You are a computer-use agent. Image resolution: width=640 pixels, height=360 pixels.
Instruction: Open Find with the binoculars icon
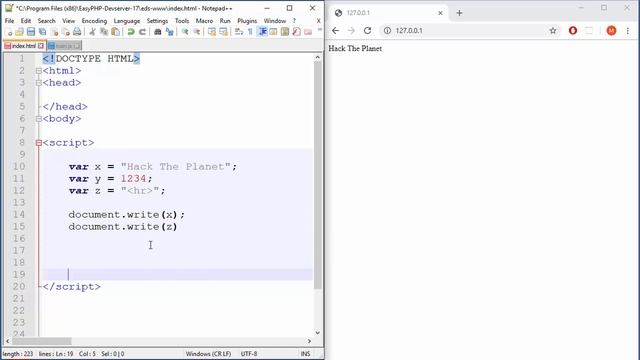coord(158,32)
